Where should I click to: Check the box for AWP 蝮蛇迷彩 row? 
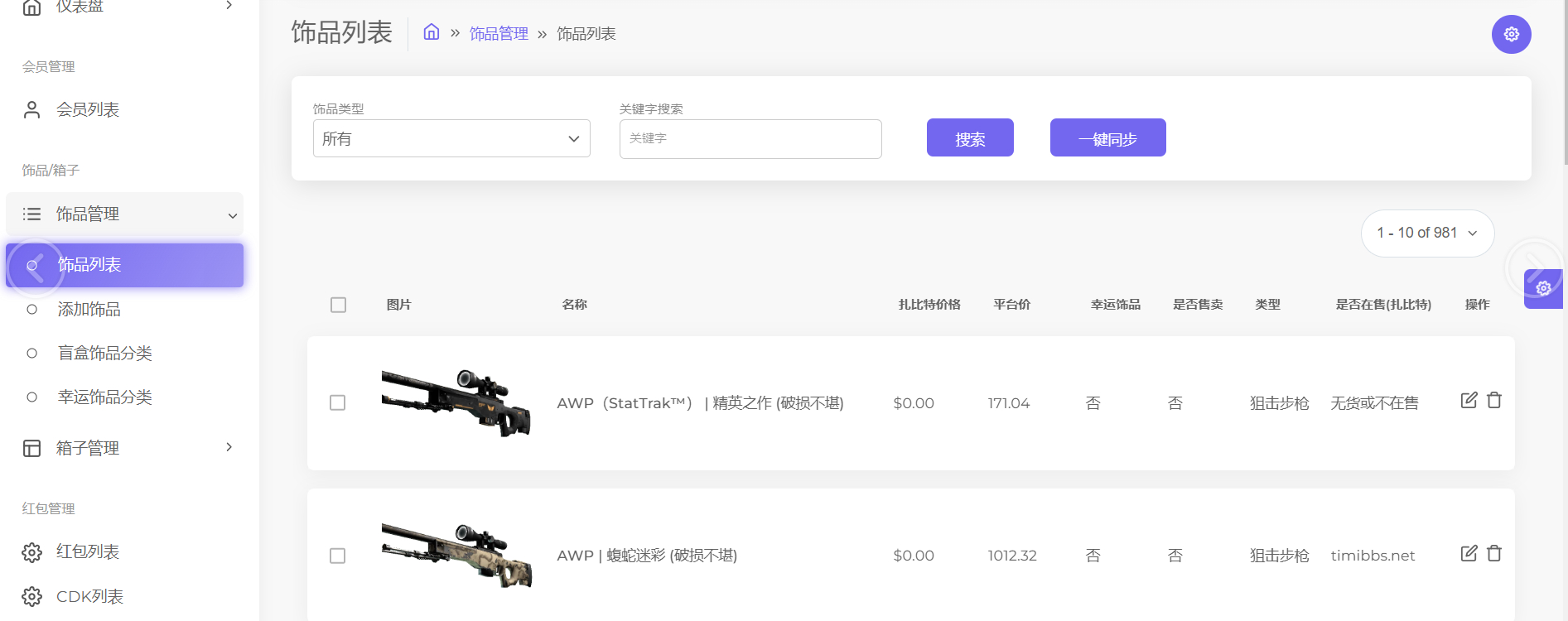pos(337,556)
